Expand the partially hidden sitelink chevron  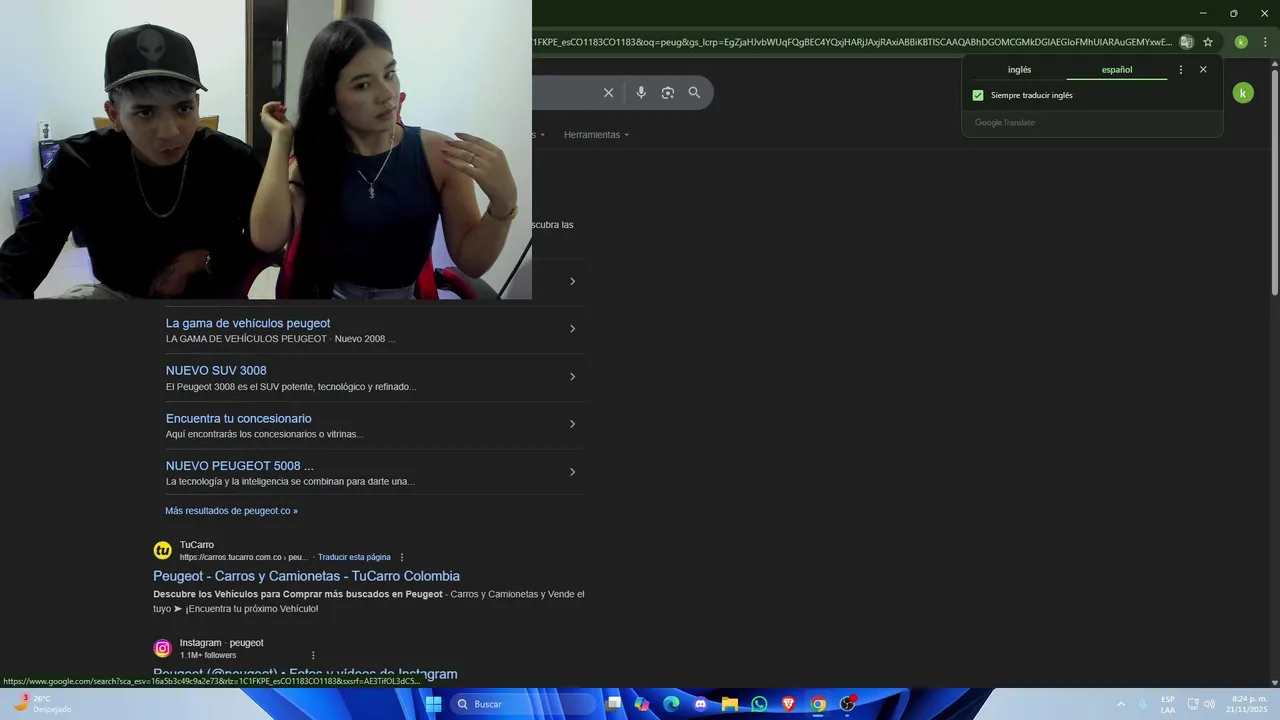[x=572, y=281]
